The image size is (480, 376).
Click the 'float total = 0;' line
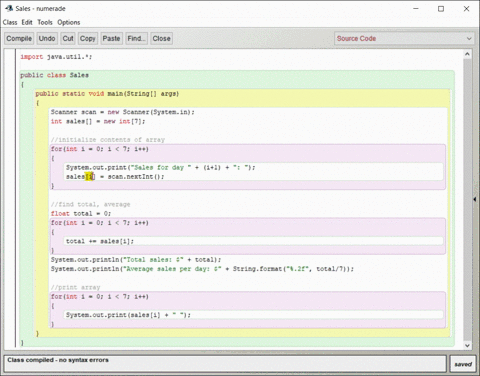point(81,213)
